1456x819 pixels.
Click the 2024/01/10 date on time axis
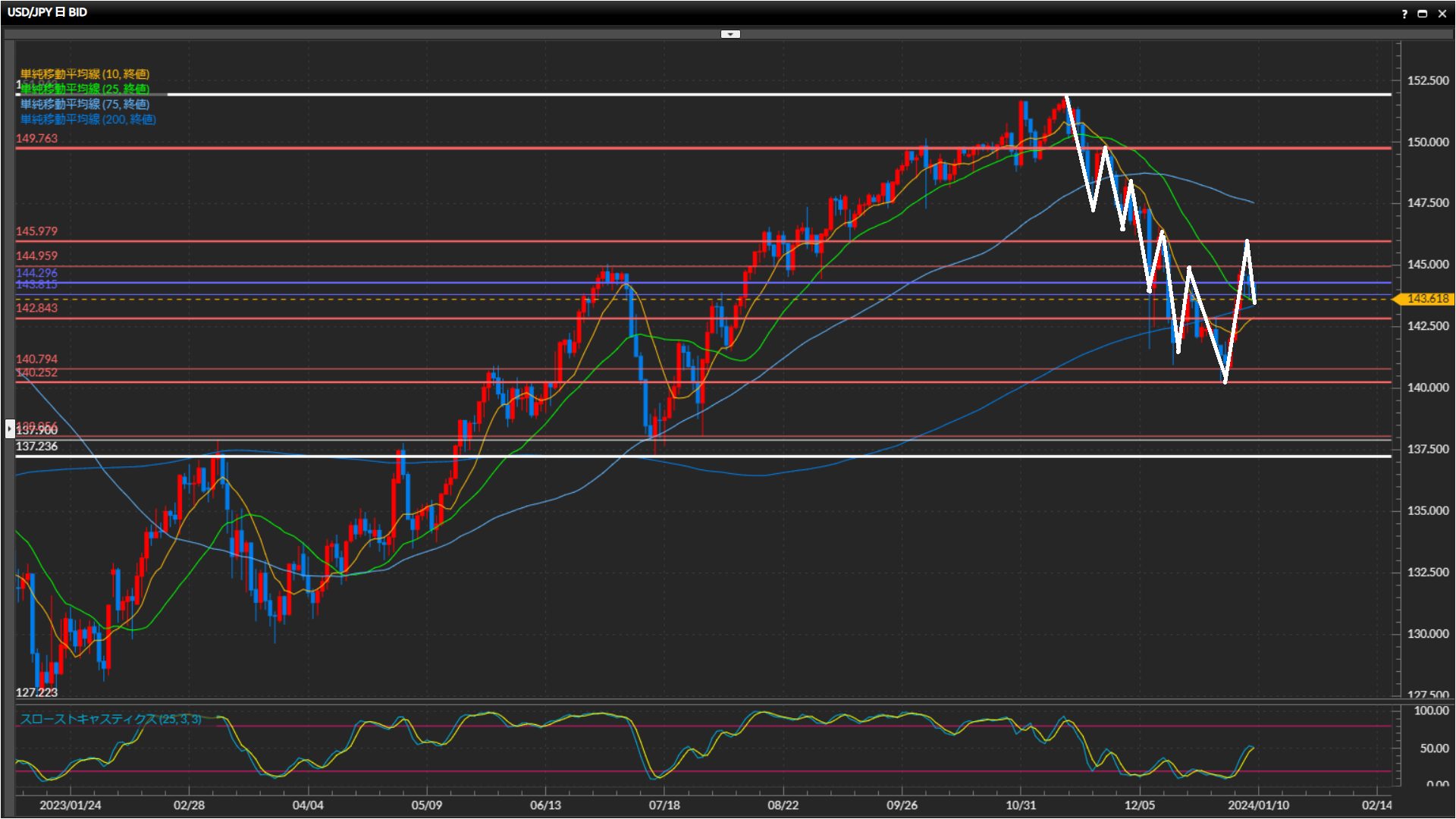pyautogui.click(x=1258, y=805)
